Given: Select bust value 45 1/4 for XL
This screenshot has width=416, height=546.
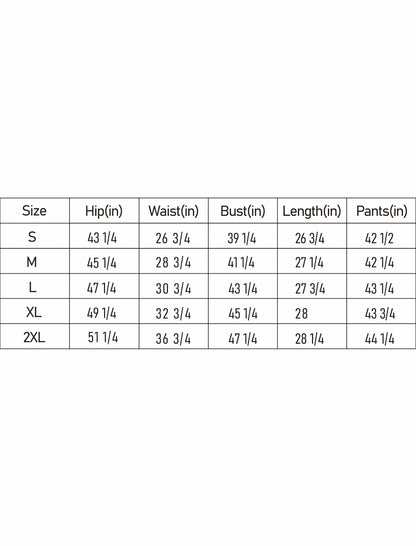Looking at the screenshot, I should pos(243,314).
